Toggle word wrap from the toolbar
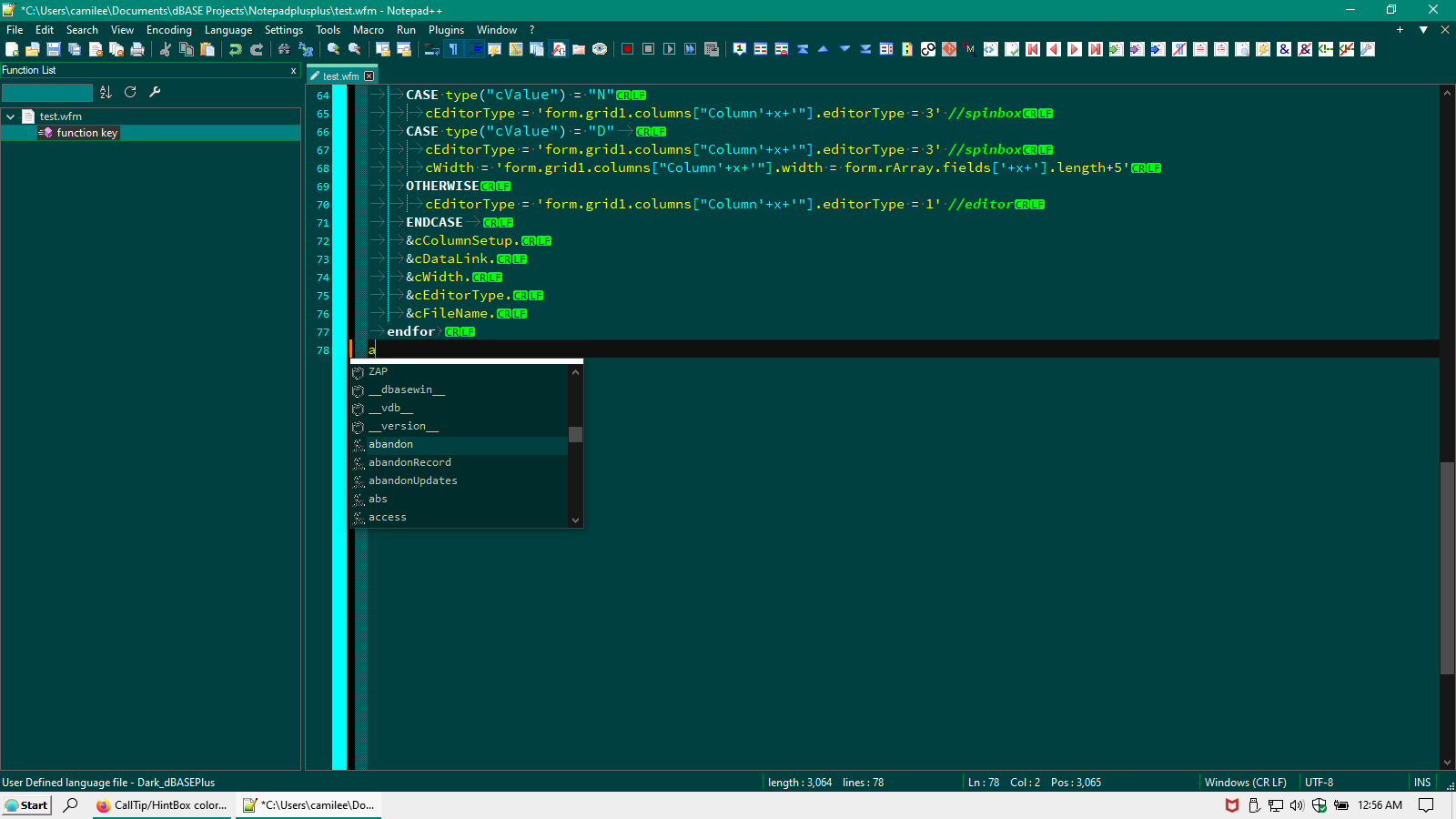1456x819 pixels. [430, 50]
